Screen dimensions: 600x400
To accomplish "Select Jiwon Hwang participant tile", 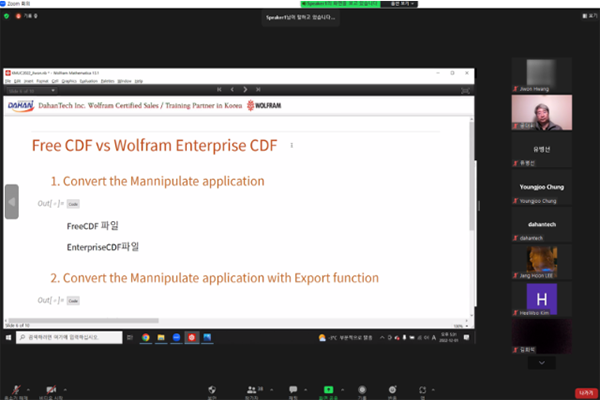I will tap(541, 75).
